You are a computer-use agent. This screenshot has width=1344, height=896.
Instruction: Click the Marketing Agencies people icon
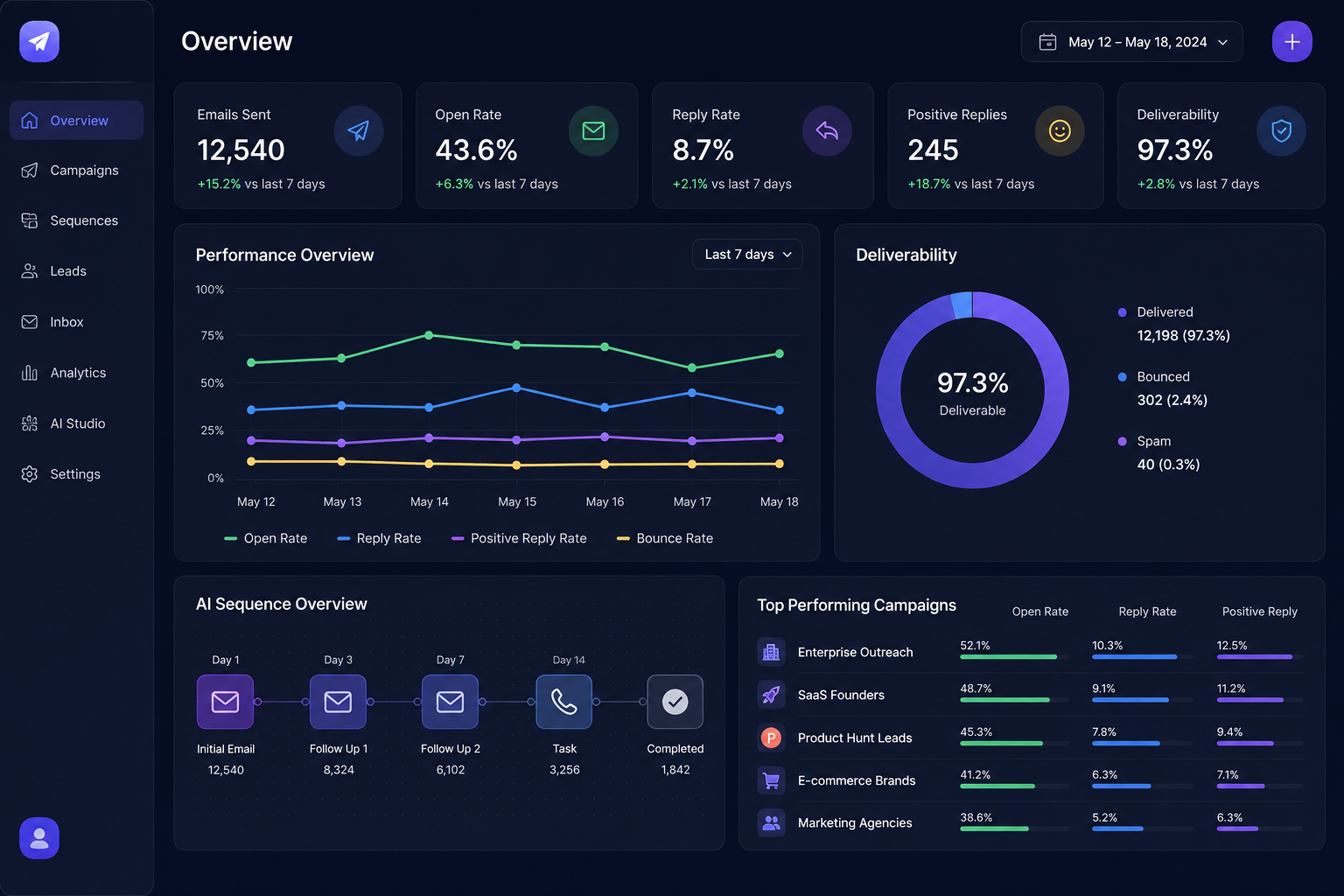click(x=771, y=822)
